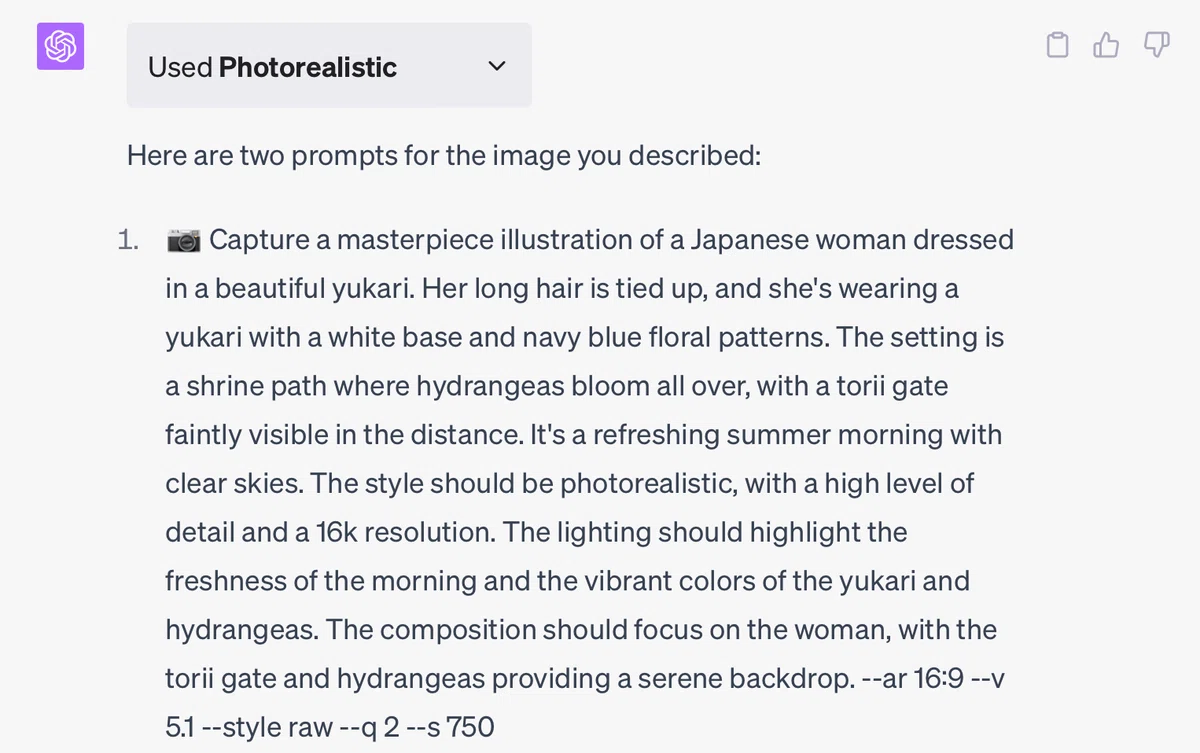Click the ChatGPT purple logo avatar
Image resolution: width=1200 pixels, height=753 pixels.
[60, 46]
